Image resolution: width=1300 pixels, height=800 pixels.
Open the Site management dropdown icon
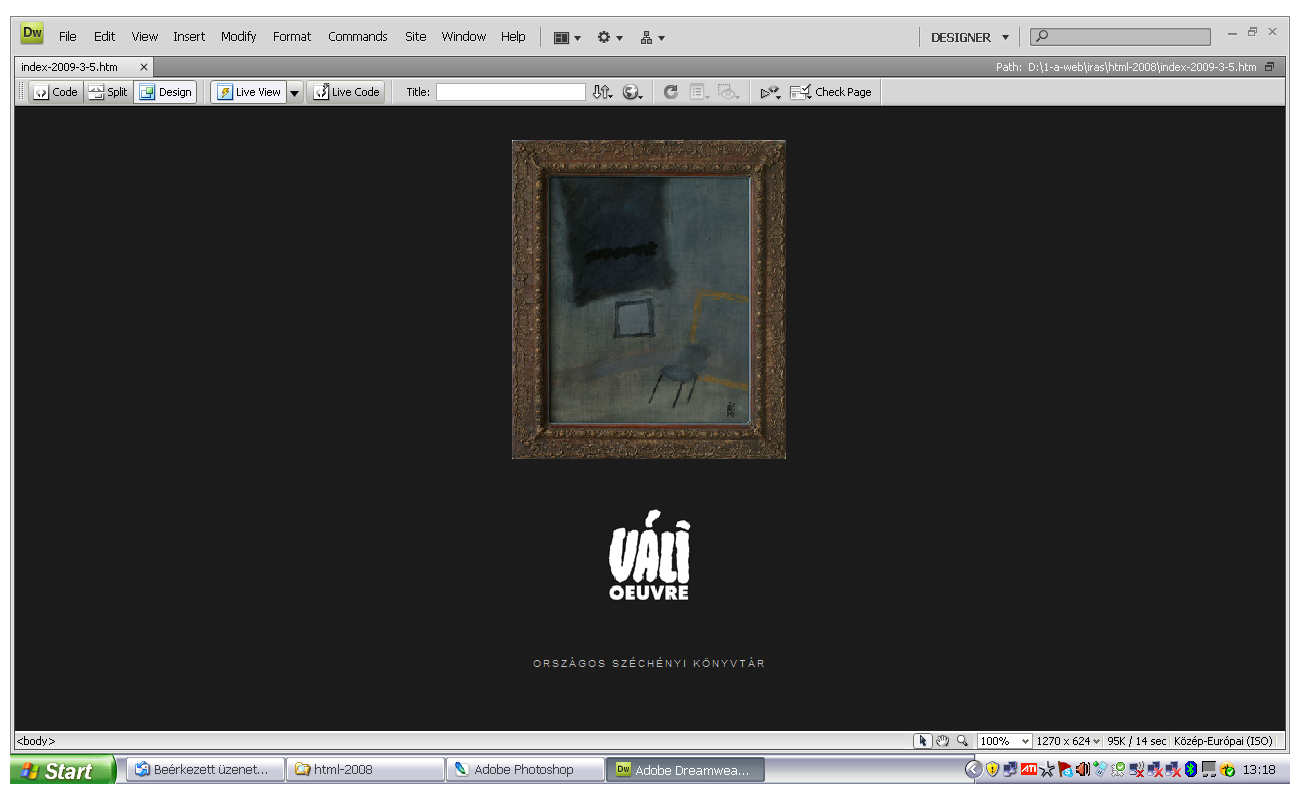[652, 38]
